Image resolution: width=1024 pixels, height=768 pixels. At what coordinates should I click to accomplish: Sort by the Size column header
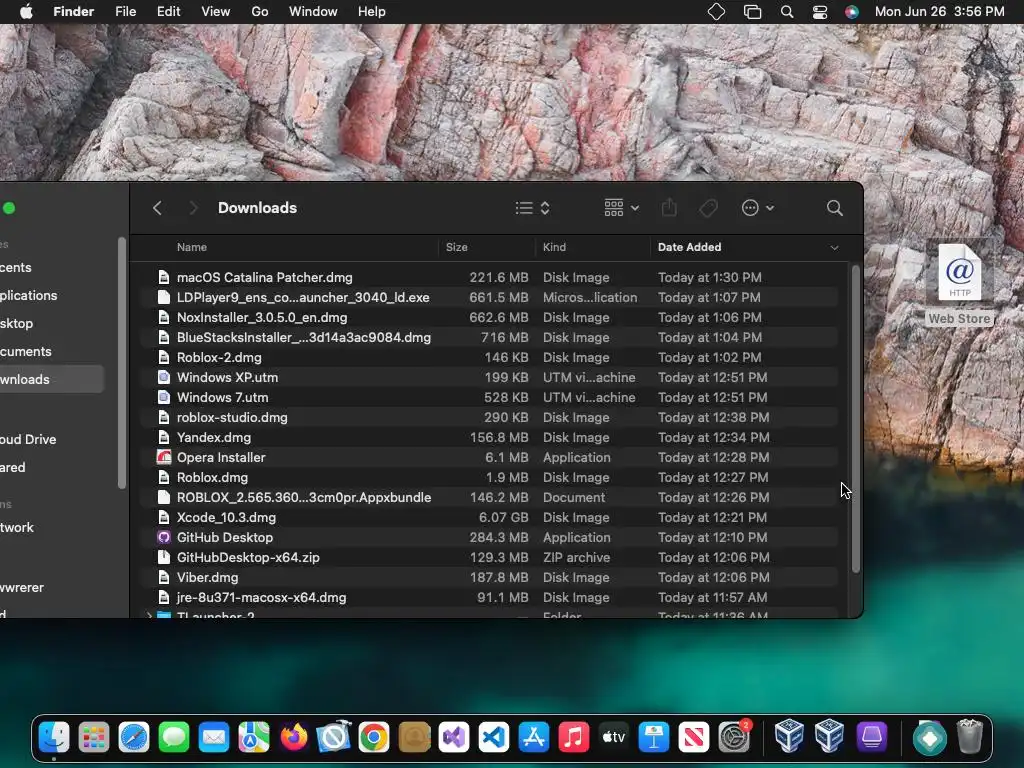pos(456,247)
